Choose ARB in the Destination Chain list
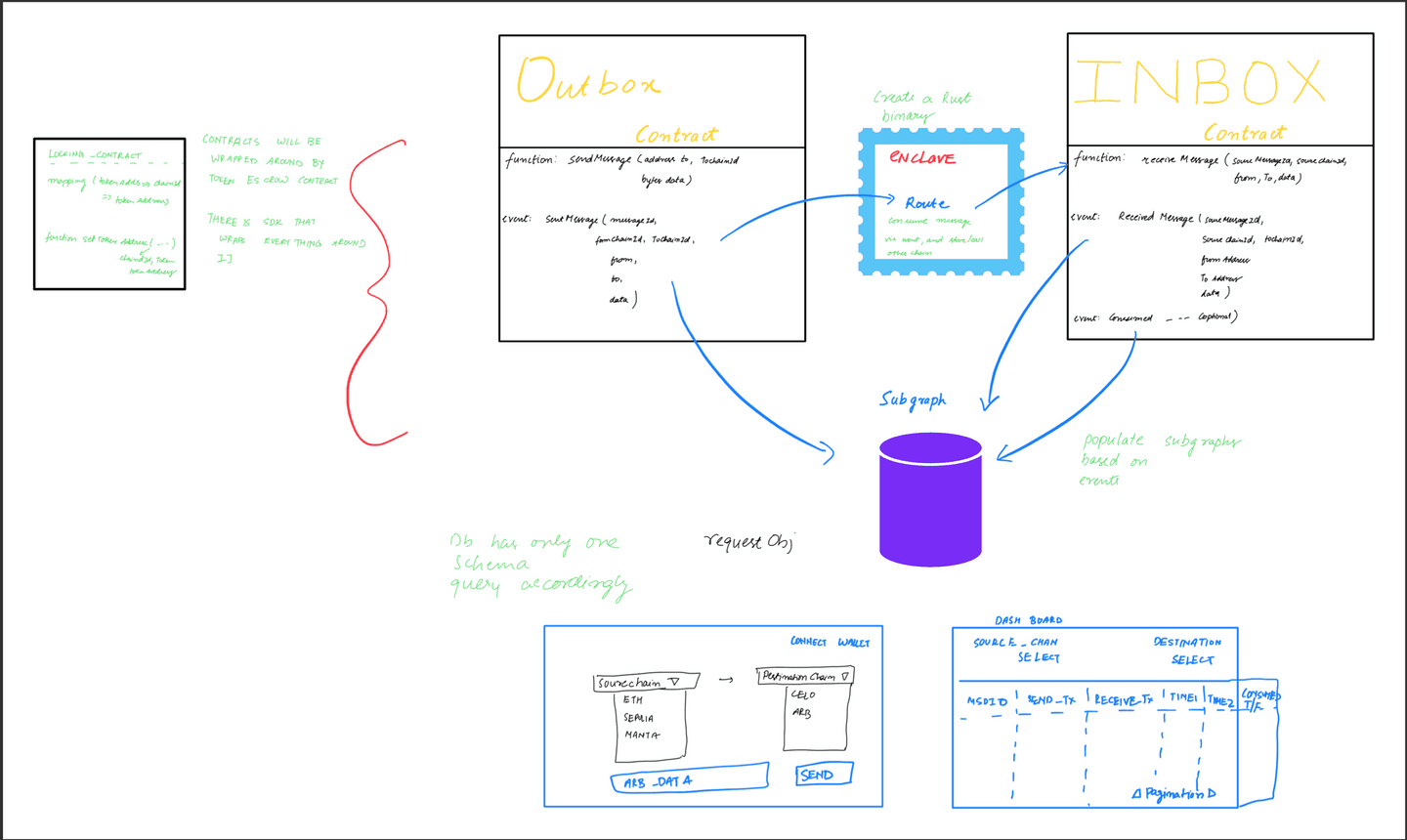1407x840 pixels. pos(801,713)
